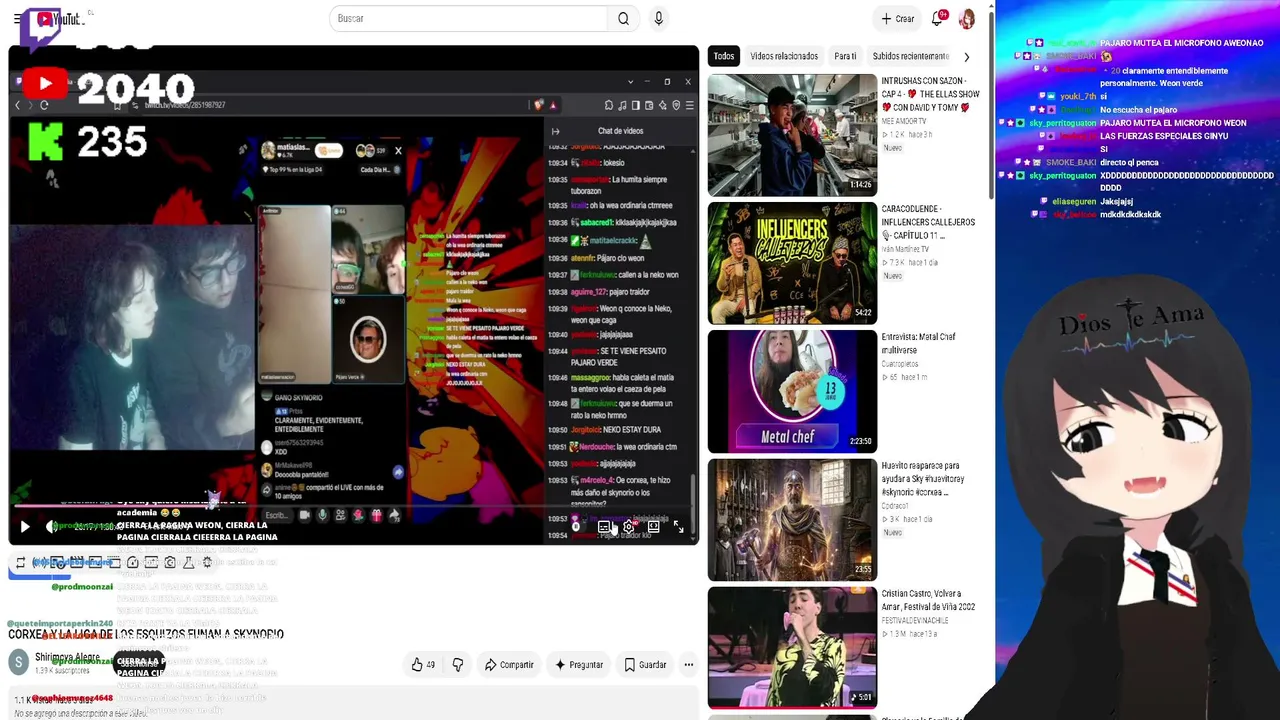This screenshot has width=1280, height=720.
Task: Select the Subidos recientemente filter chip
Action: pyautogui.click(x=910, y=56)
